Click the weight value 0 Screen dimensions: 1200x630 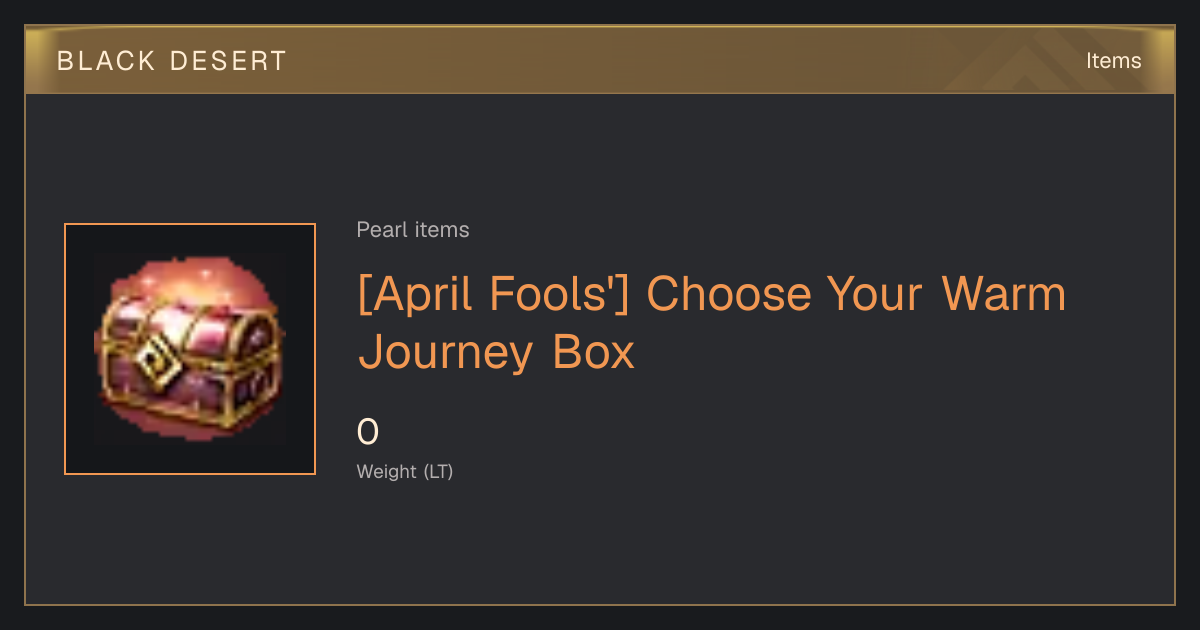point(368,432)
